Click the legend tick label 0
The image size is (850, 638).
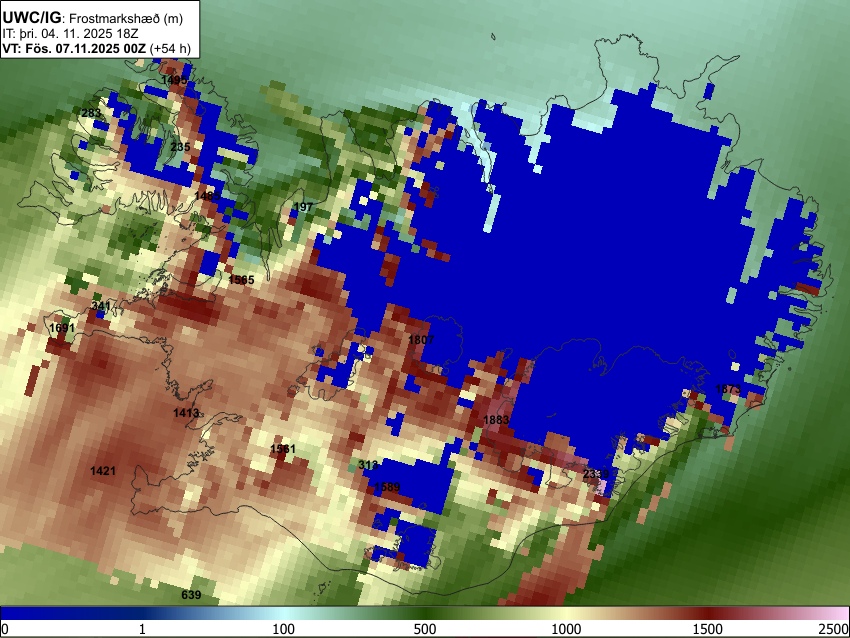point(5,629)
